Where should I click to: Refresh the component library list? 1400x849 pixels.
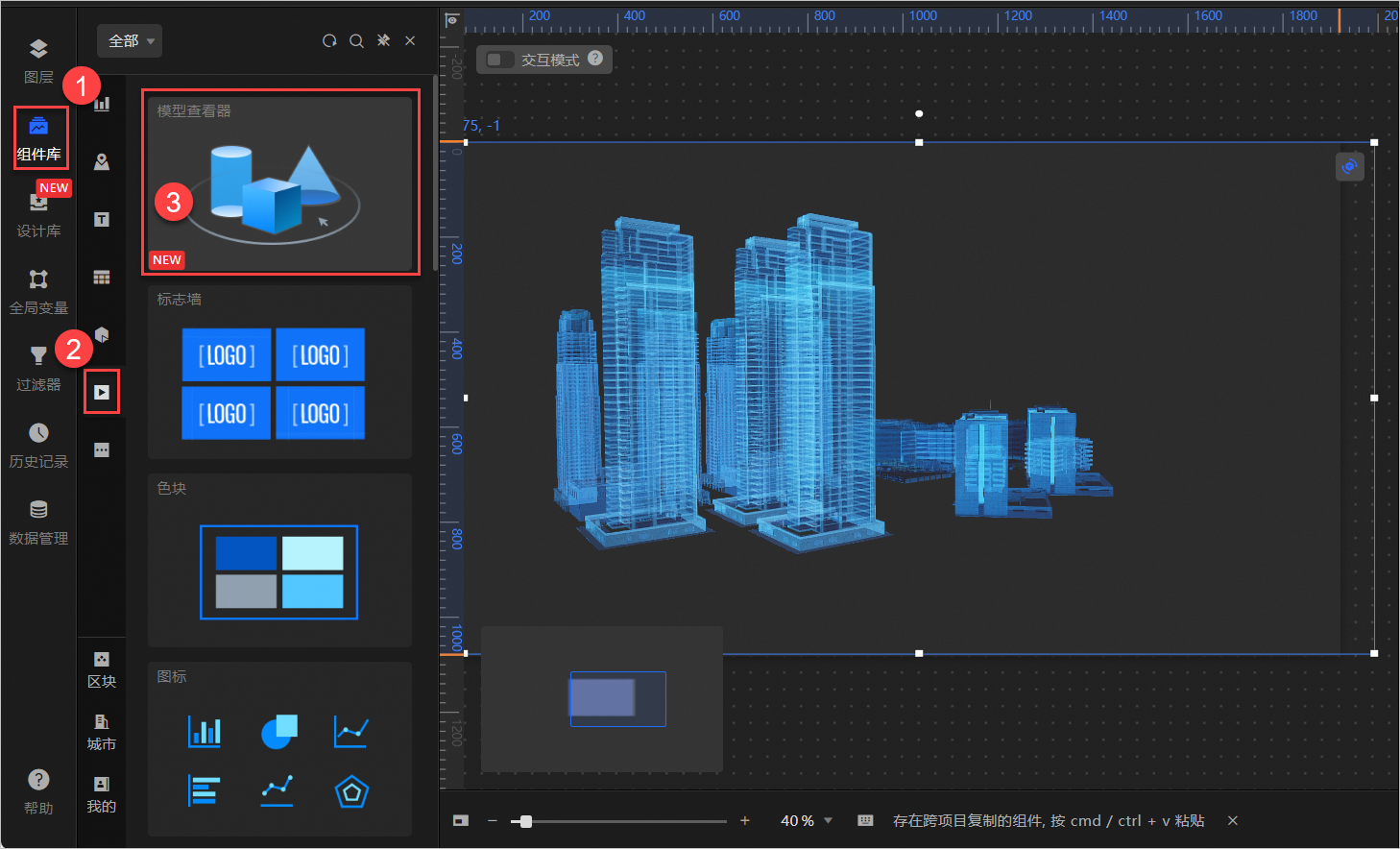(329, 40)
